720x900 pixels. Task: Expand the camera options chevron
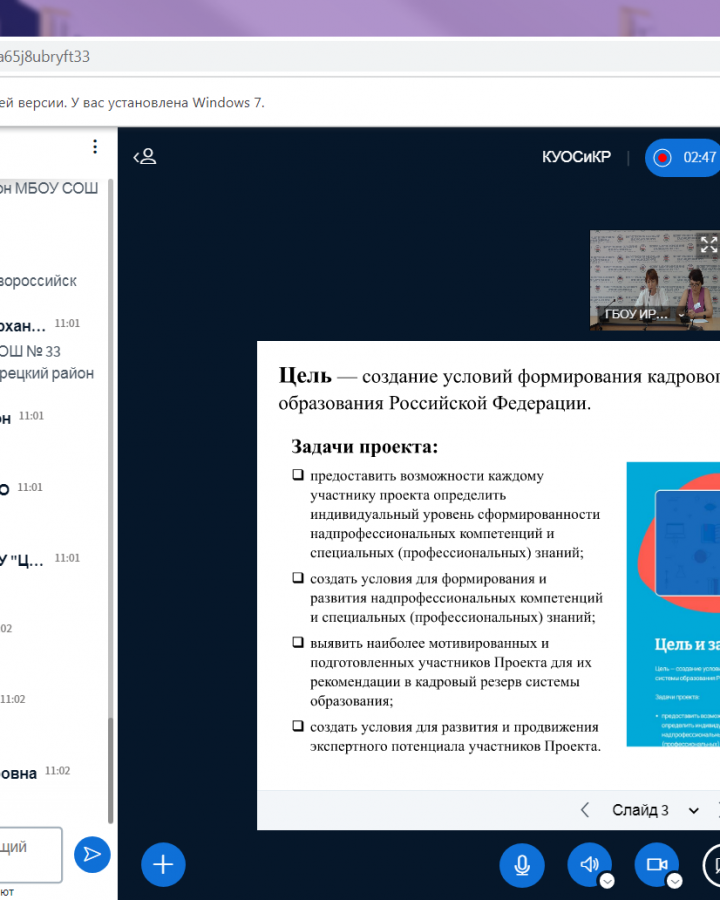674,881
